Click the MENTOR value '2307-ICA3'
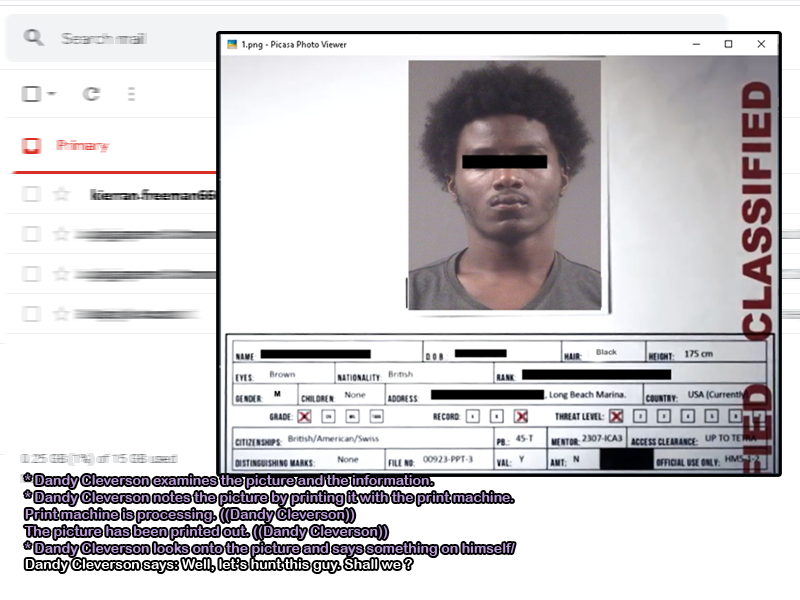Screen dimensions: 800x600 click(x=602, y=438)
